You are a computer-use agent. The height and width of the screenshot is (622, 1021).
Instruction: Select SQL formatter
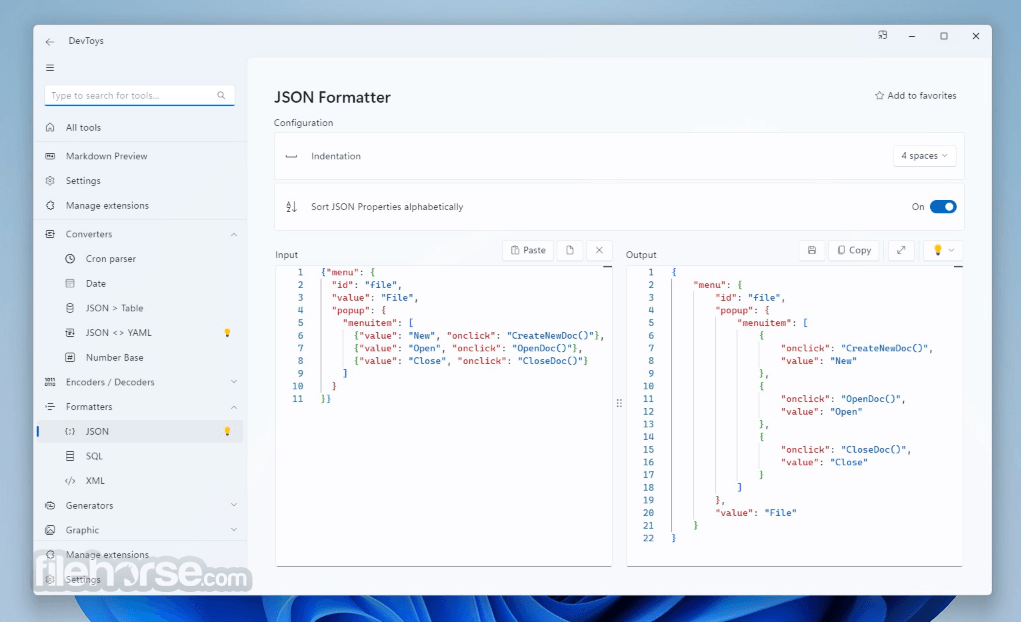click(x=141, y=457)
